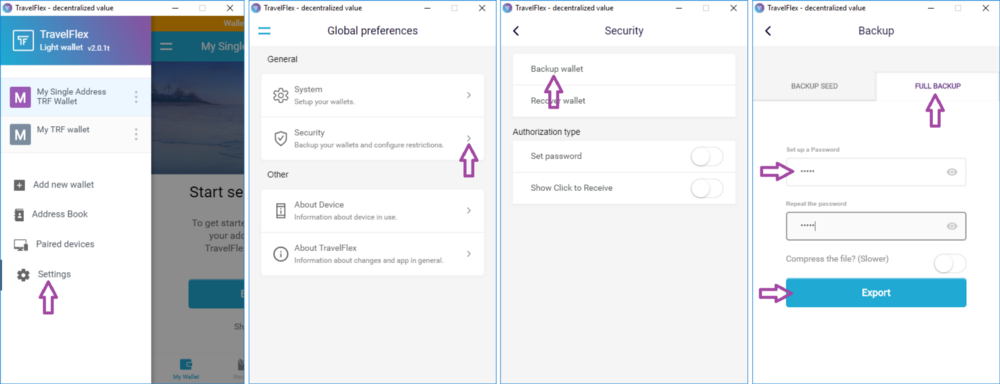
Task: Enable the Show Click to Receive switch
Action: click(x=707, y=188)
